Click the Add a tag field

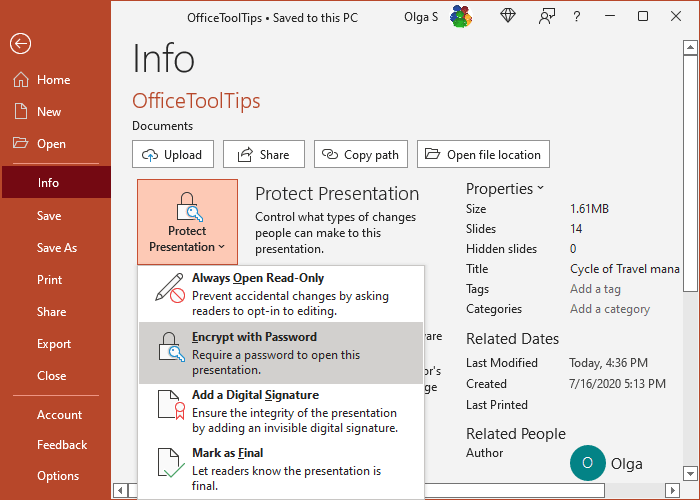click(x=597, y=289)
